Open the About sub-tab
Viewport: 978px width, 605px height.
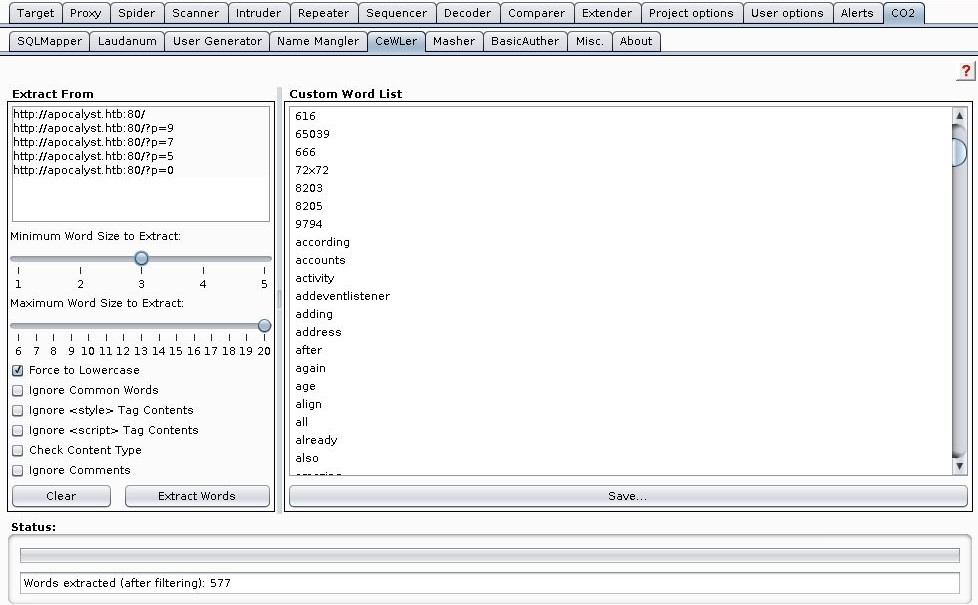636,41
